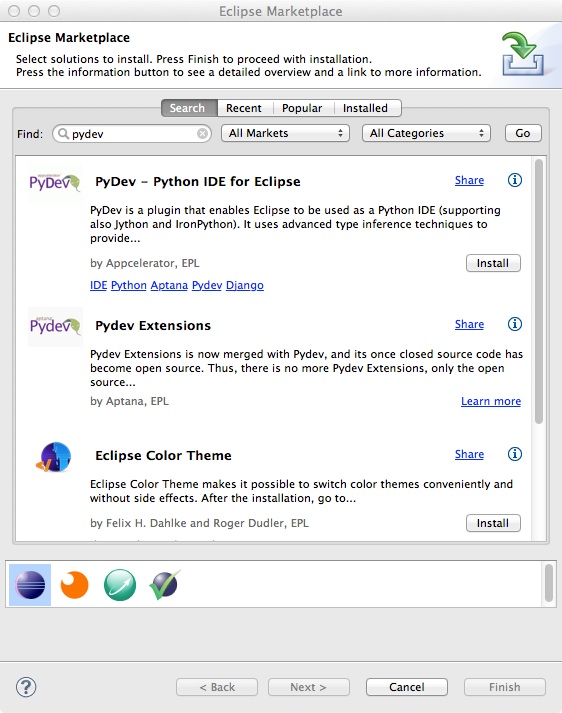Click the PyDev – Python IDE for Eclipse title

click(198, 181)
